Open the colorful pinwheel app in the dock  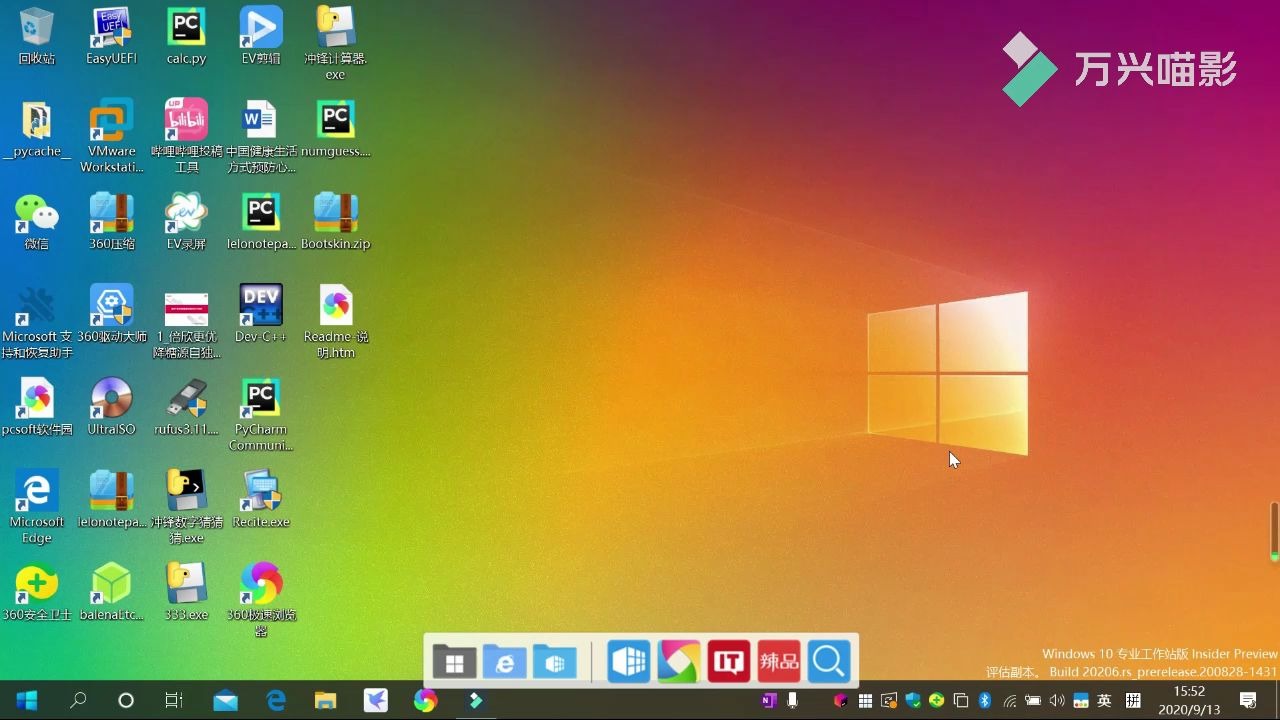679,661
